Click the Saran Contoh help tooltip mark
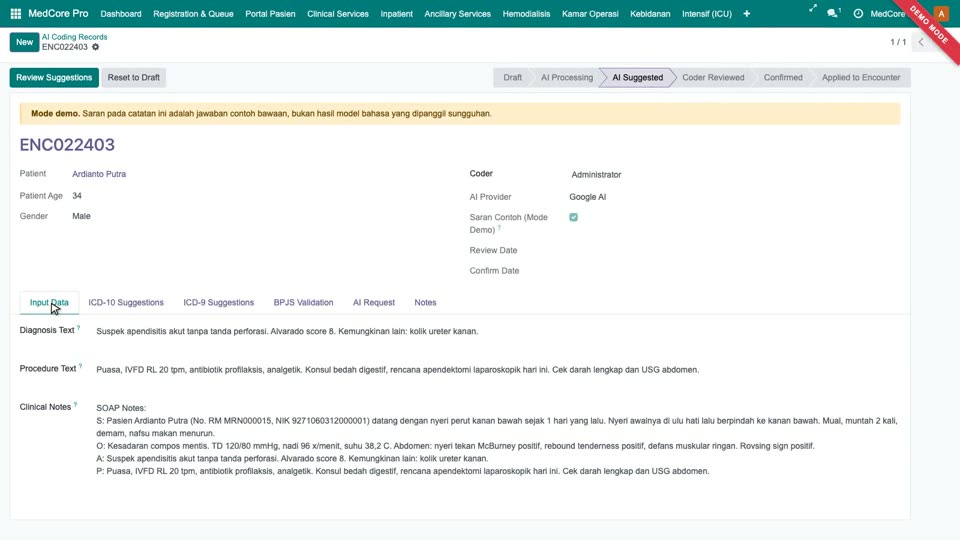 [499, 228]
